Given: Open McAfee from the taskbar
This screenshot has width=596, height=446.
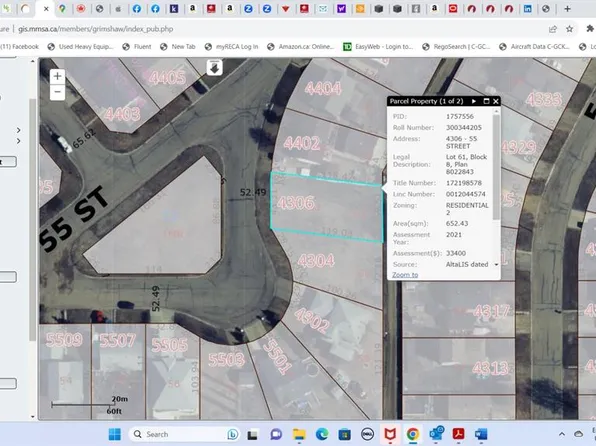Looking at the screenshot, I should point(390,434).
